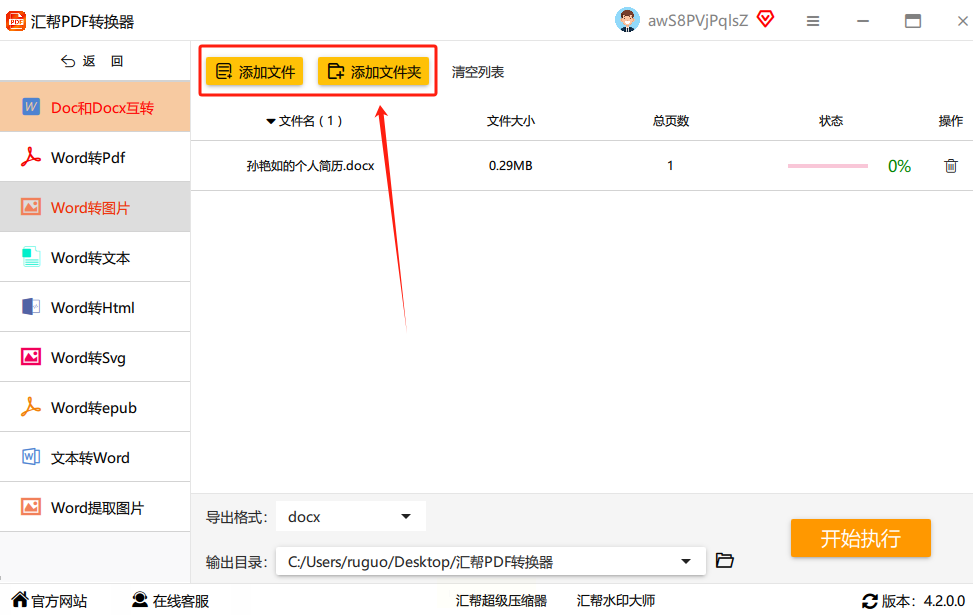The image size is (973, 615).
Task: Click the Word提取图片 icon
Action: click(x=30, y=507)
